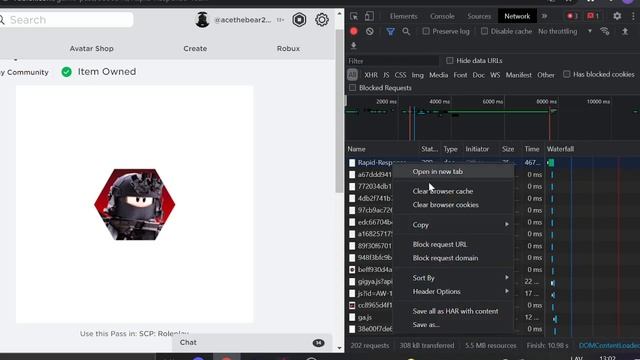Stop recording network log red button
The height and width of the screenshot is (360, 640).
(354, 31)
